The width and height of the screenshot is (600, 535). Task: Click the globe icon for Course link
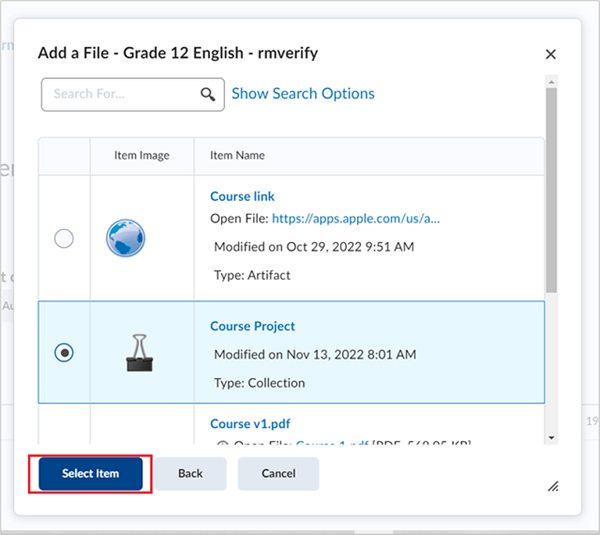[x=126, y=239]
